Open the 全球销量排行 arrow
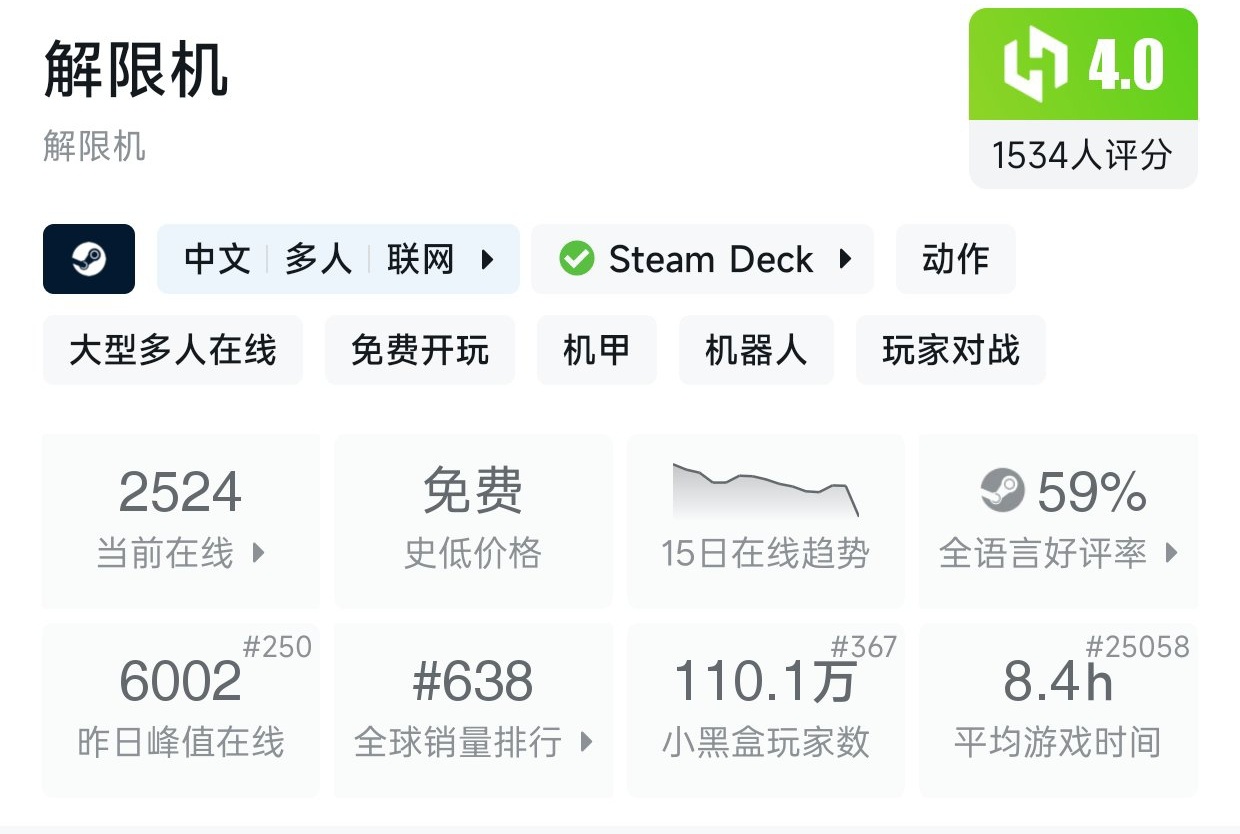1240x834 pixels. [587, 743]
